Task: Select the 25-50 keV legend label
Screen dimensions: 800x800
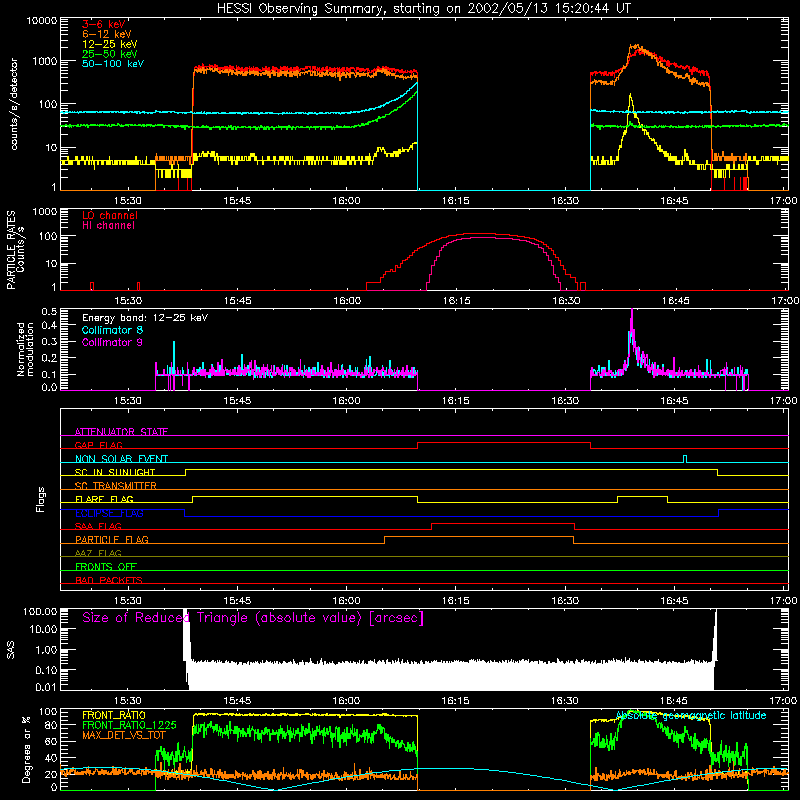Action: coord(110,54)
